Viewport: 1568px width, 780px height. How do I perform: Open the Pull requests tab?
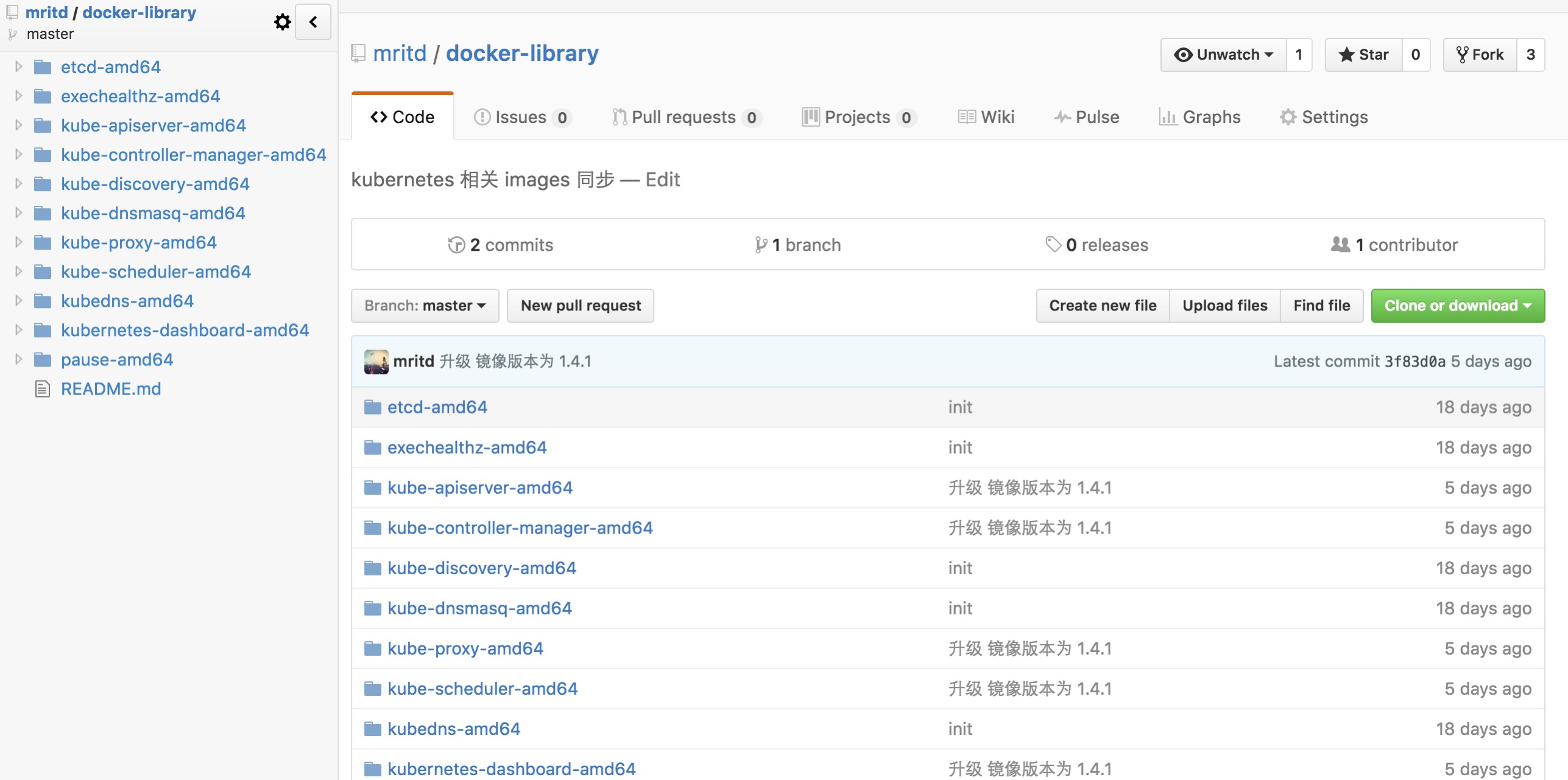coord(687,117)
